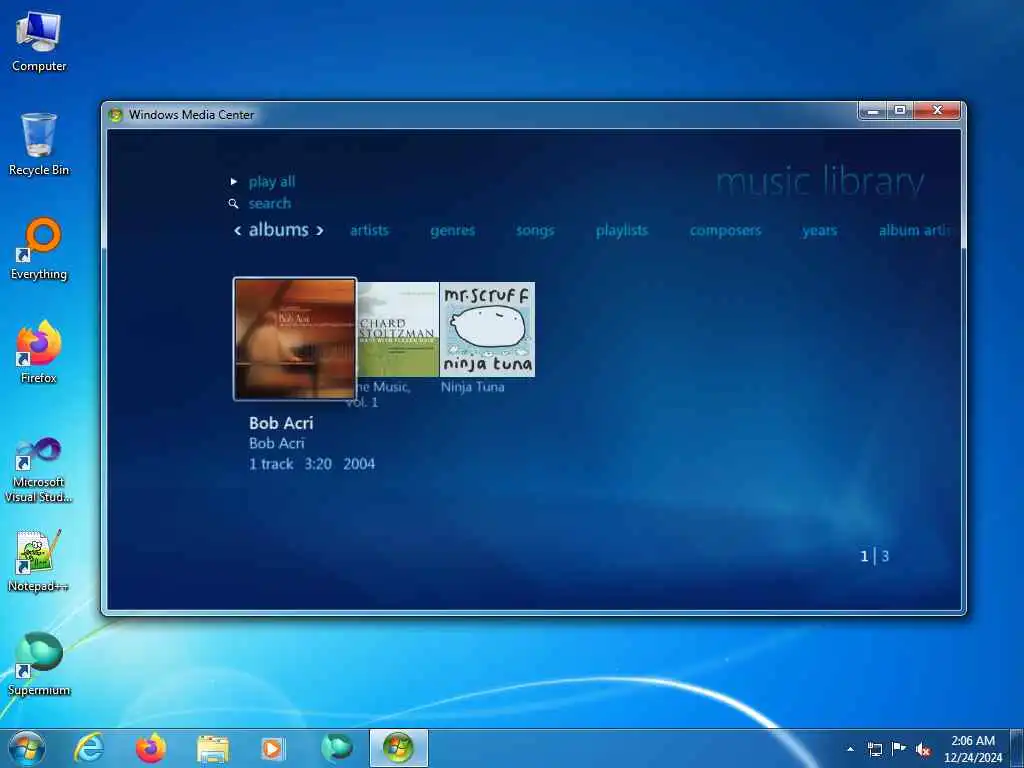Switch to the playlists tab
1024x768 pixels.
tap(622, 230)
